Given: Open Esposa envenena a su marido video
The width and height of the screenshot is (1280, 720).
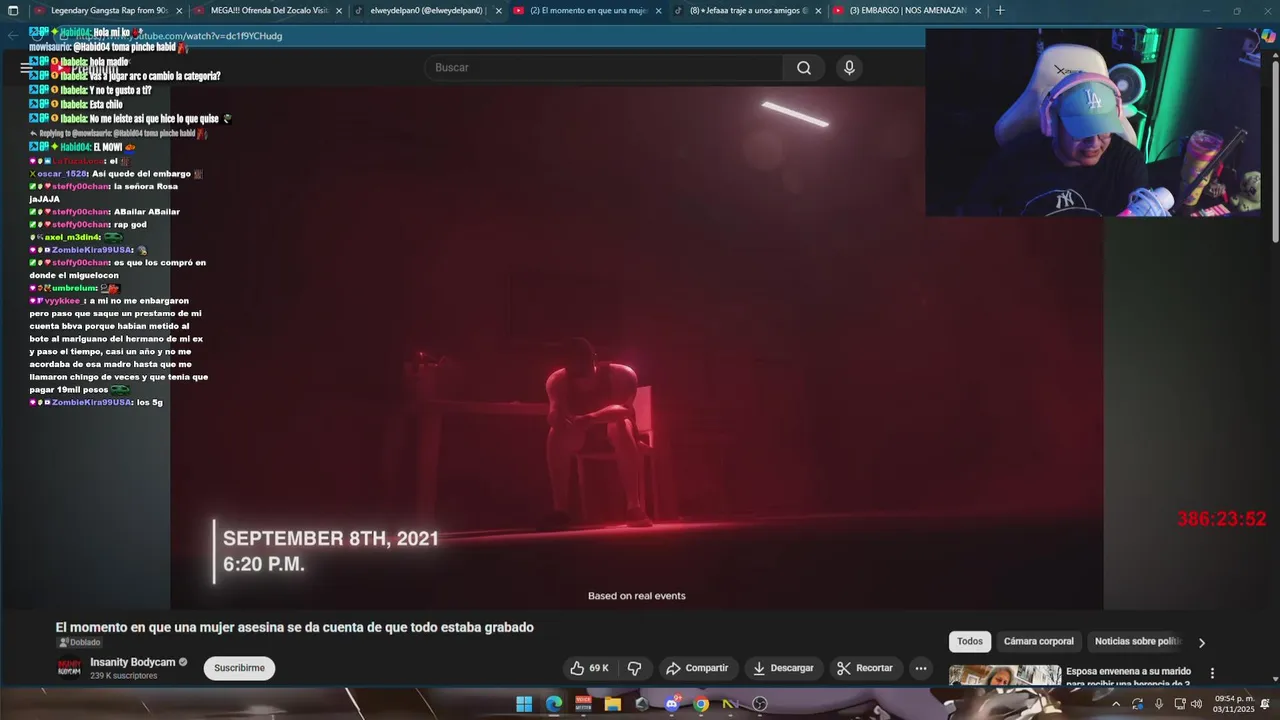Looking at the screenshot, I should point(1128,677).
